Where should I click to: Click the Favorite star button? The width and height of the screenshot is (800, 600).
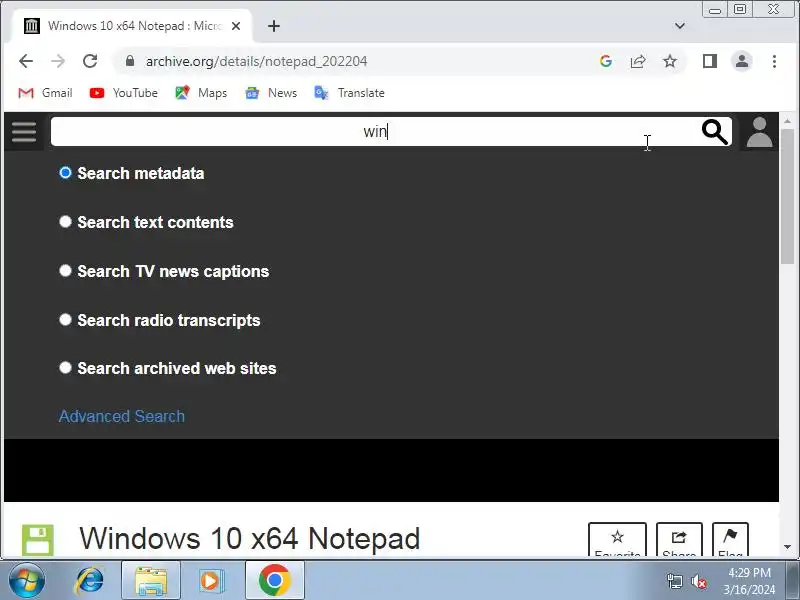pos(617,539)
